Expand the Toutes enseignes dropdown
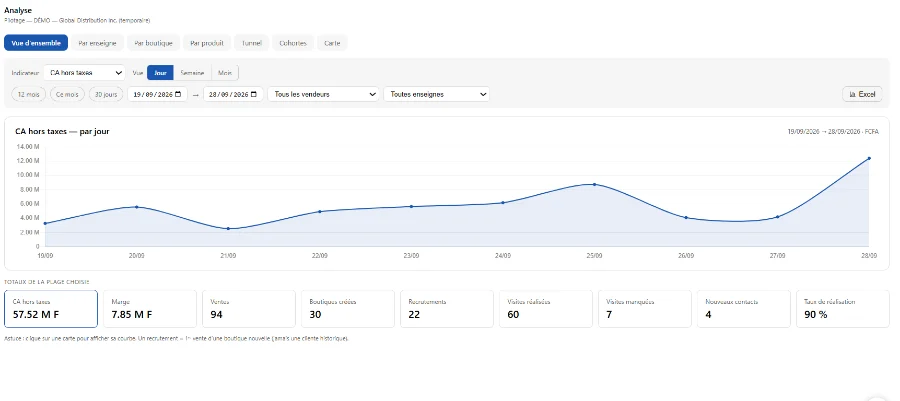The height and width of the screenshot is (401, 900). coord(436,94)
